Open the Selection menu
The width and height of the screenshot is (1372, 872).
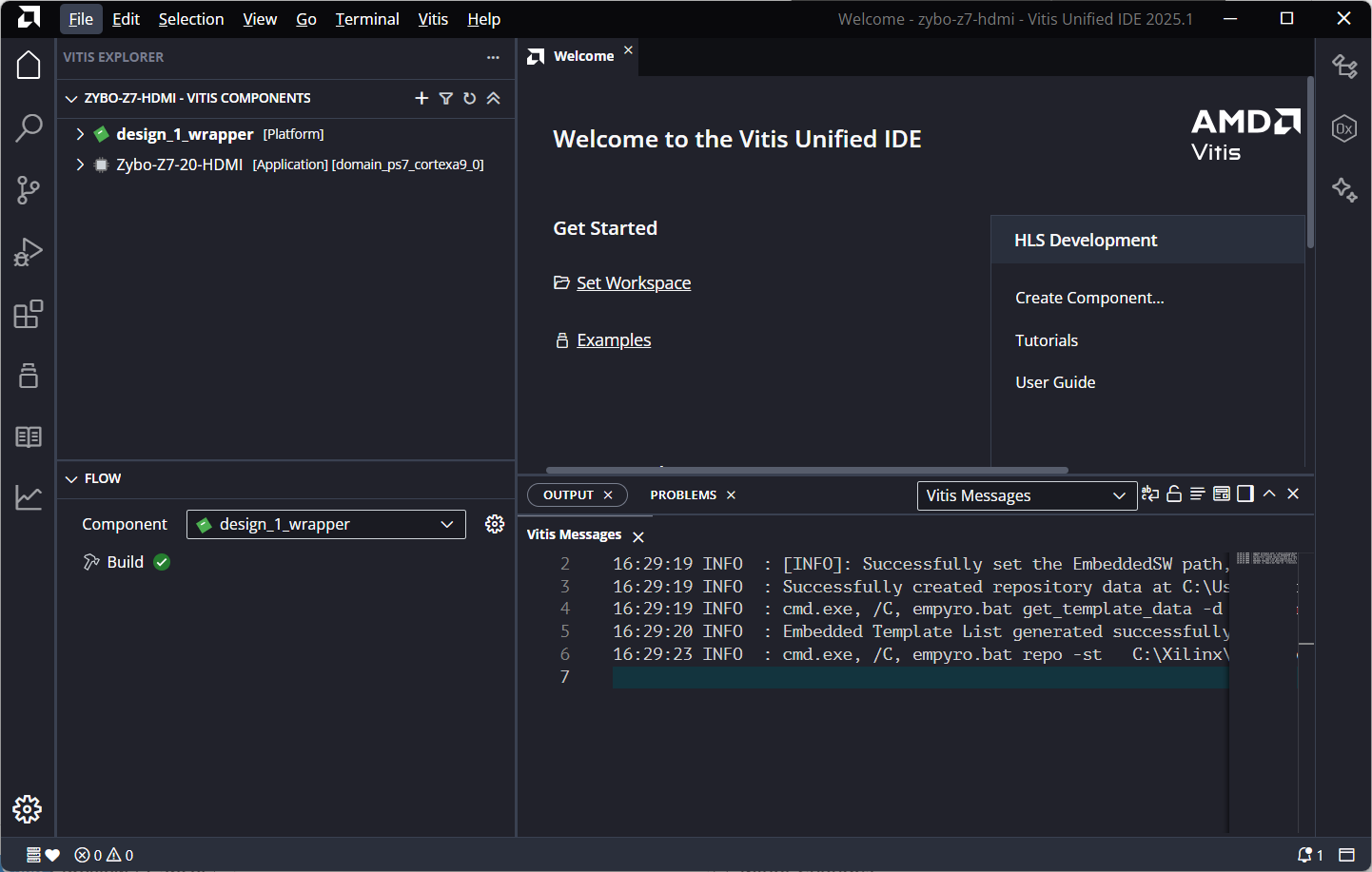coord(191,19)
